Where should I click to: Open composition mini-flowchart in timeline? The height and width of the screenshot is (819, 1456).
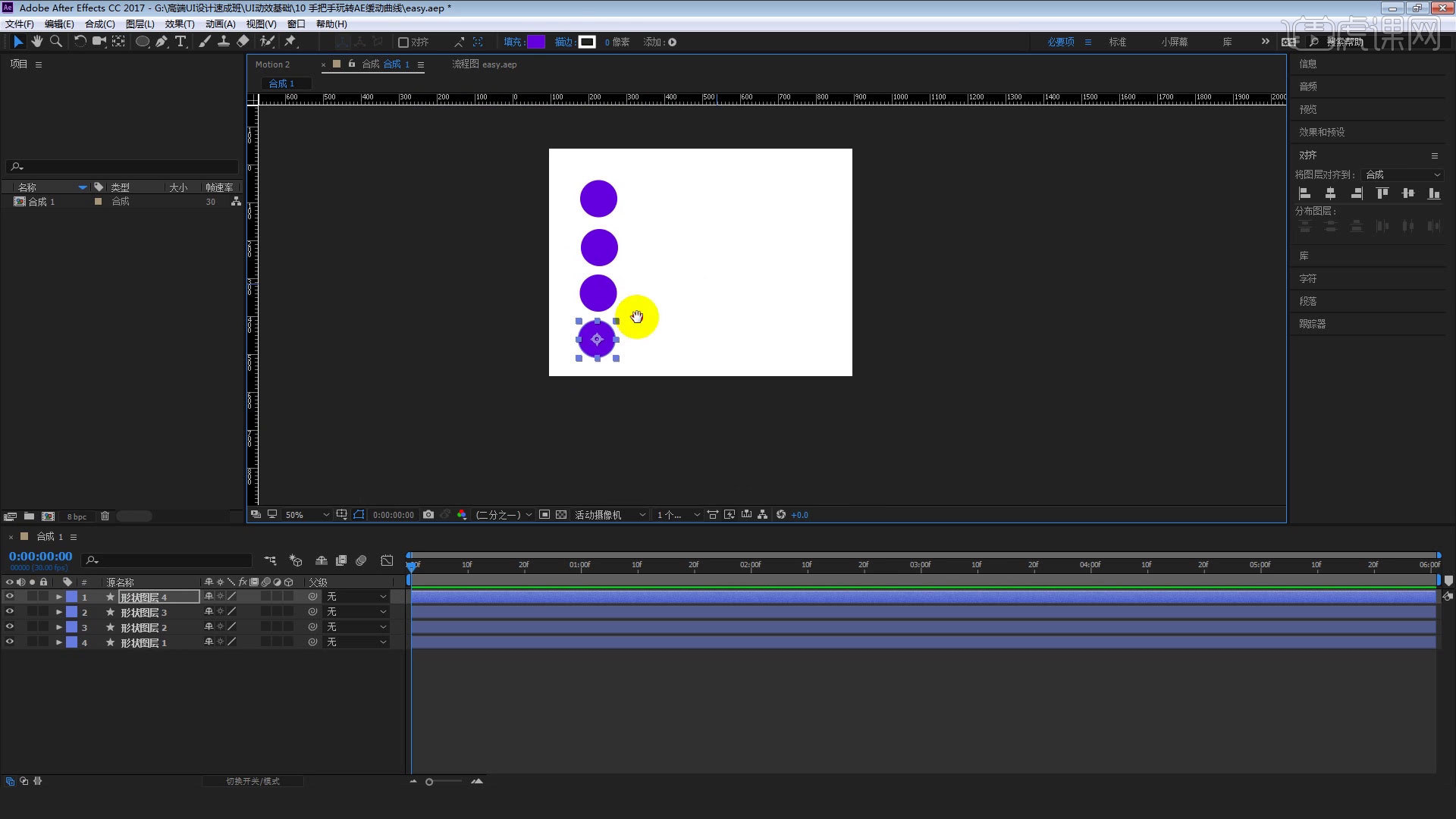coord(270,560)
